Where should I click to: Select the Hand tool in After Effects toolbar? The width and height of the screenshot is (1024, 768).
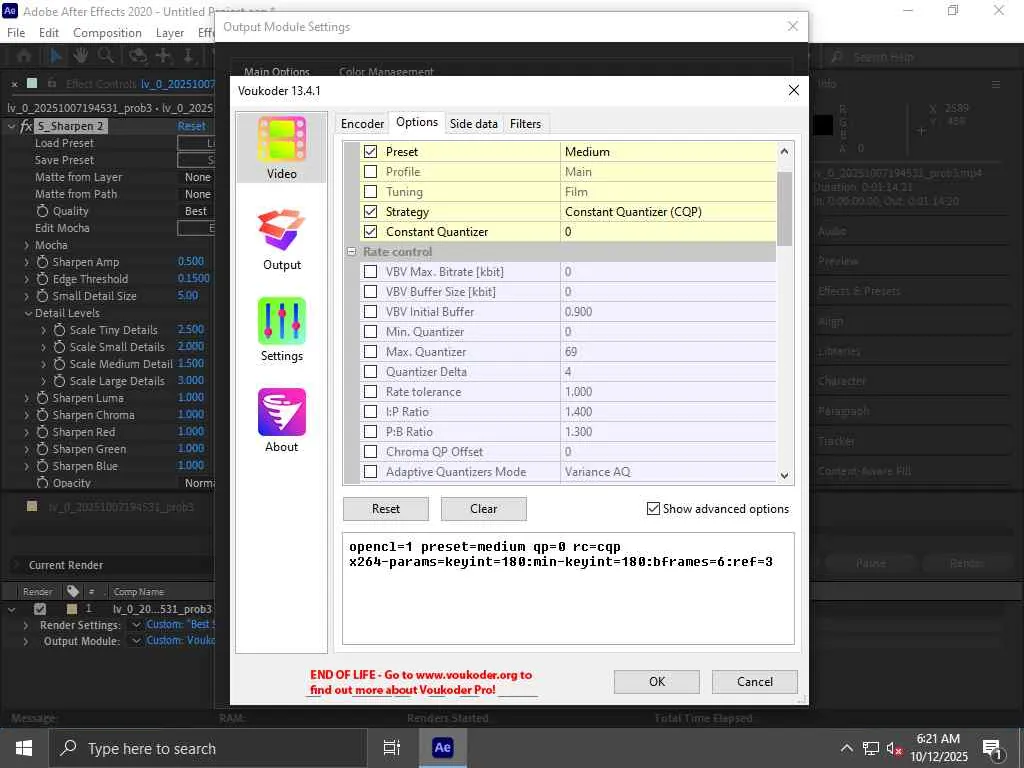[x=80, y=56]
